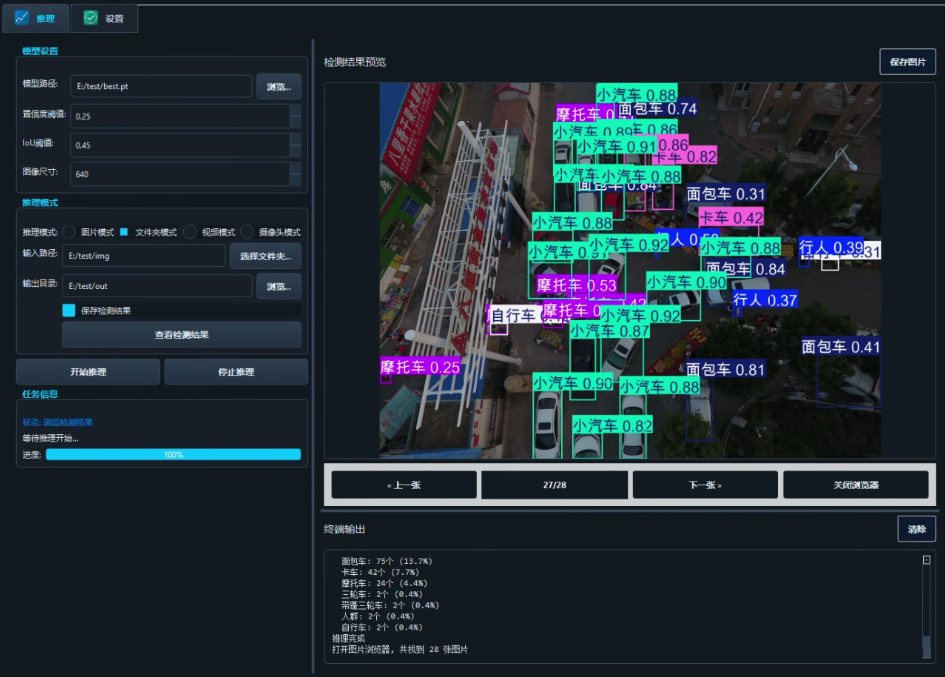Click the 置信度阈值 value field
Image resolution: width=945 pixels, height=677 pixels.
pos(180,116)
